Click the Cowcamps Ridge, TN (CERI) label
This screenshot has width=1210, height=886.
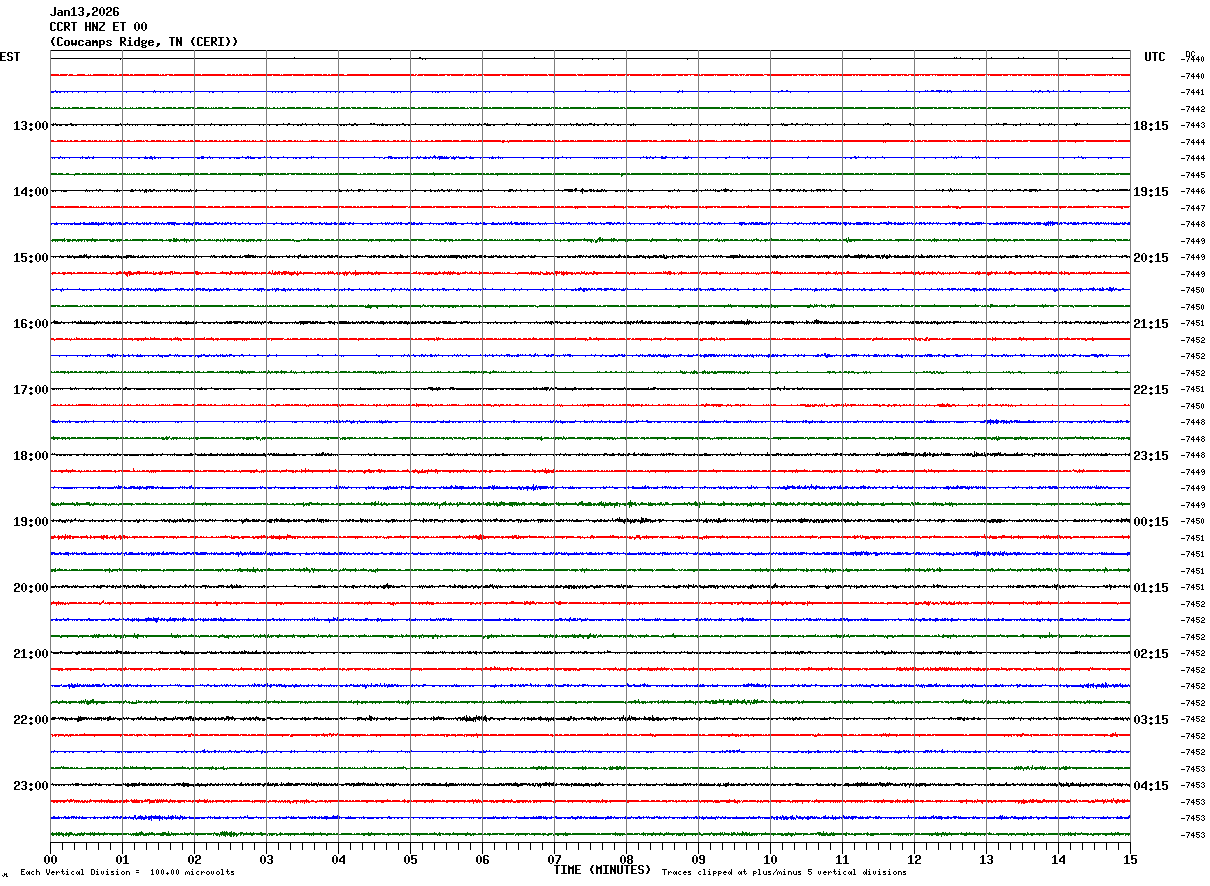144,42
